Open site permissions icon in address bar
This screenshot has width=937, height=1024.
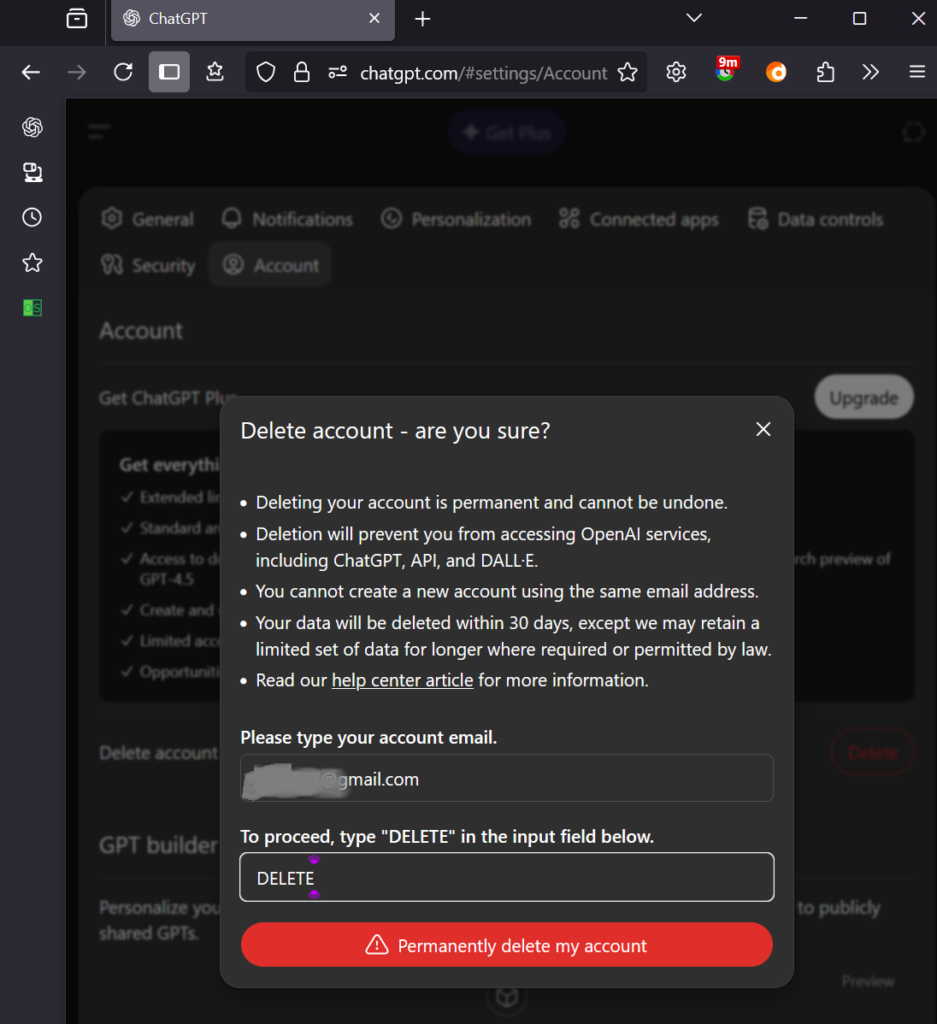pyautogui.click(x=337, y=72)
